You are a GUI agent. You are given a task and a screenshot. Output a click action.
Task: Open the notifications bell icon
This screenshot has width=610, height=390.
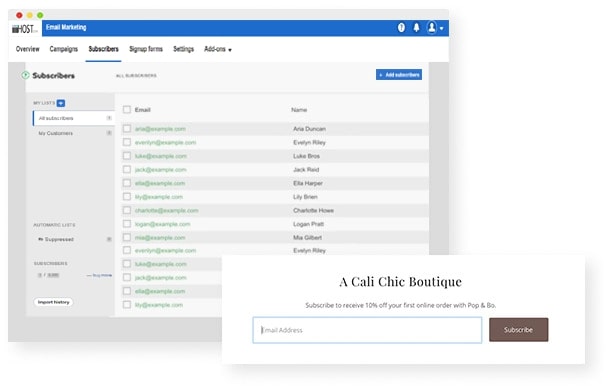click(416, 28)
